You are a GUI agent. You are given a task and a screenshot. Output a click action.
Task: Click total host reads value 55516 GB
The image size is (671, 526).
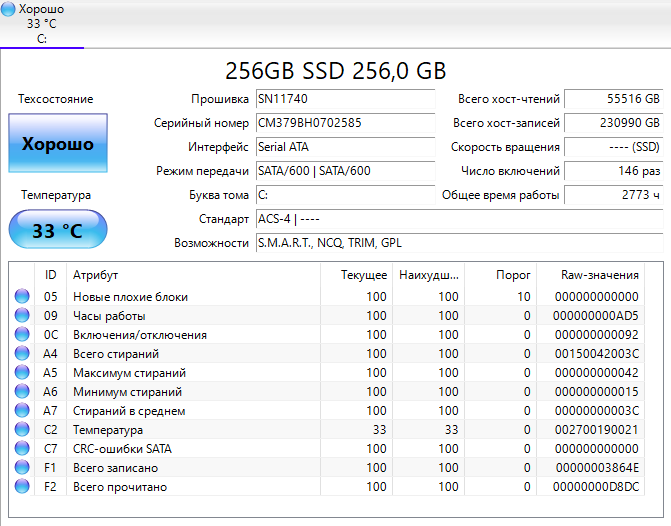pyautogui.click(x=614, y=99)
